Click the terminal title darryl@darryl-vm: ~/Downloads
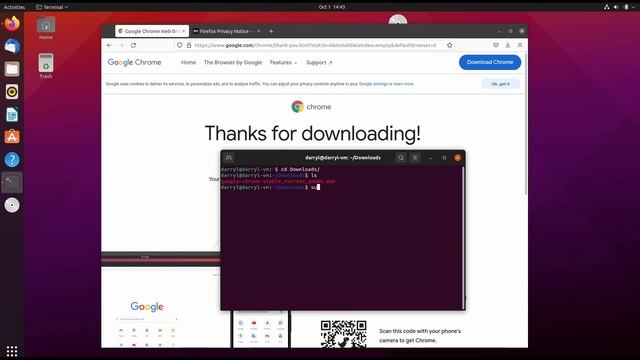 tap(343, 158)
